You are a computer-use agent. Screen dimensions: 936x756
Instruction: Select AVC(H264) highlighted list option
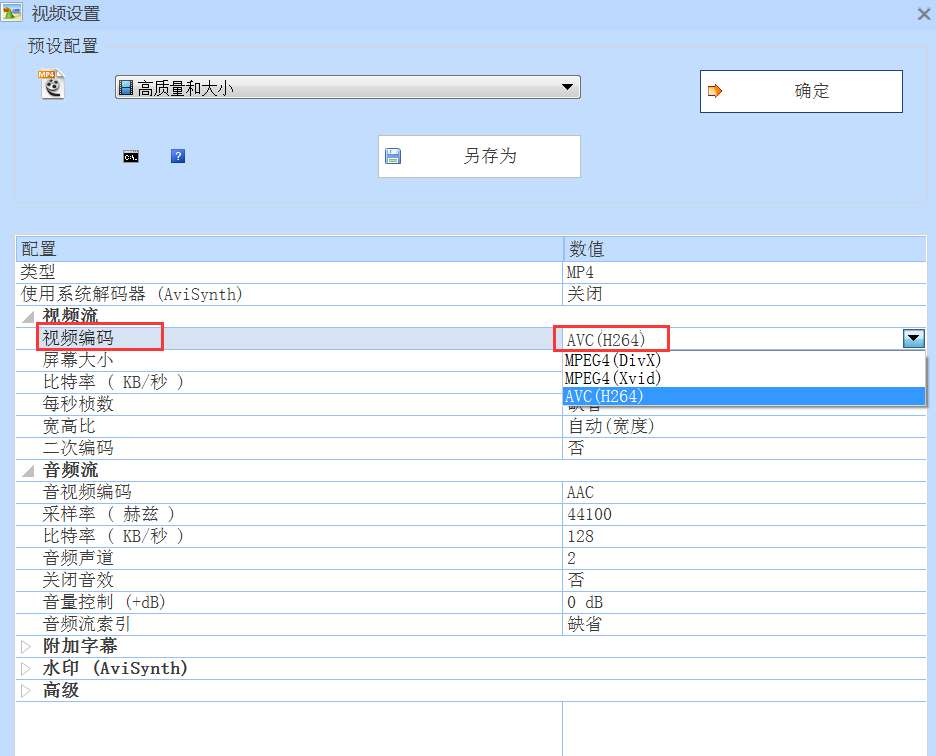point(605,397)
